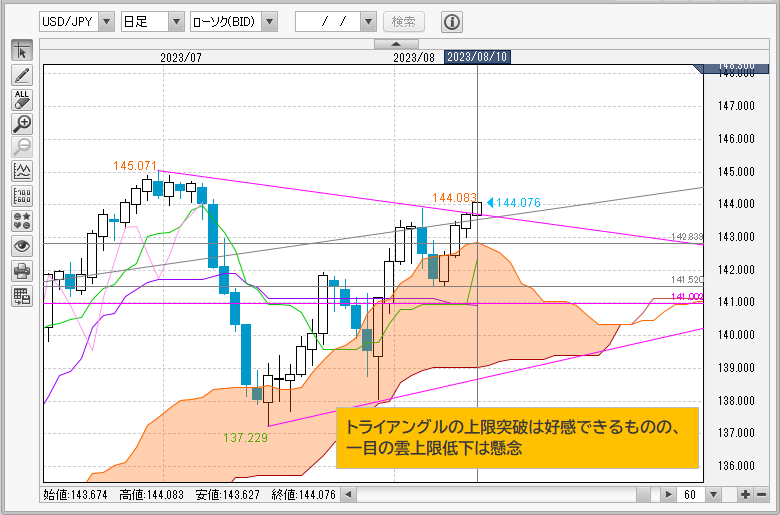Screen dimensions: 780x515
Task: Select the cursor pointer tool
Action: pos(22,51)
